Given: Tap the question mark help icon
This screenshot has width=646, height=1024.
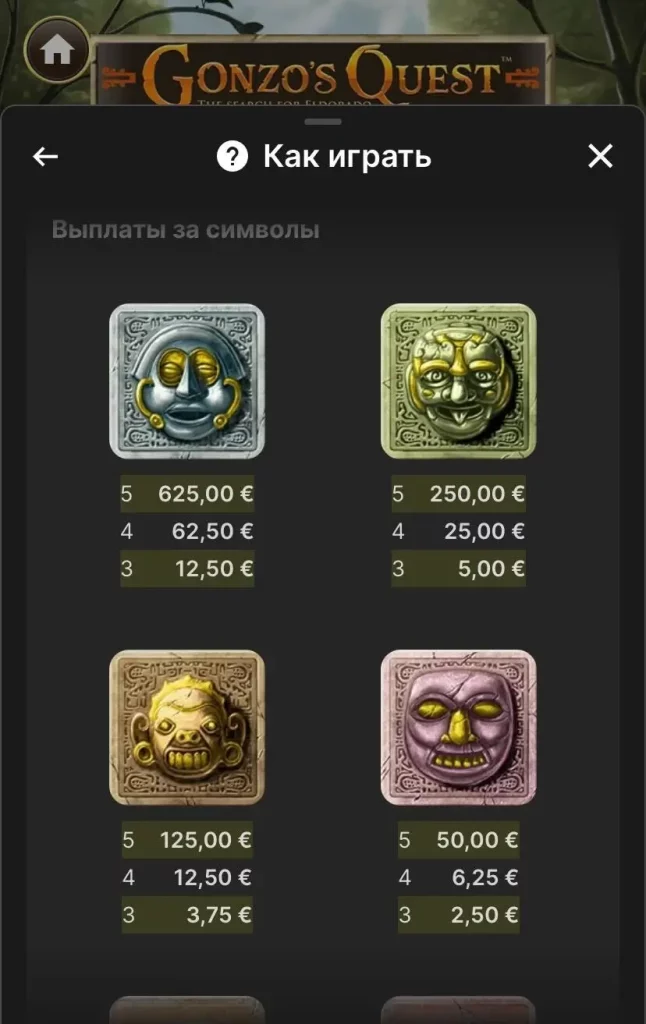Looking at the screenshot, I should pos(232,157).
